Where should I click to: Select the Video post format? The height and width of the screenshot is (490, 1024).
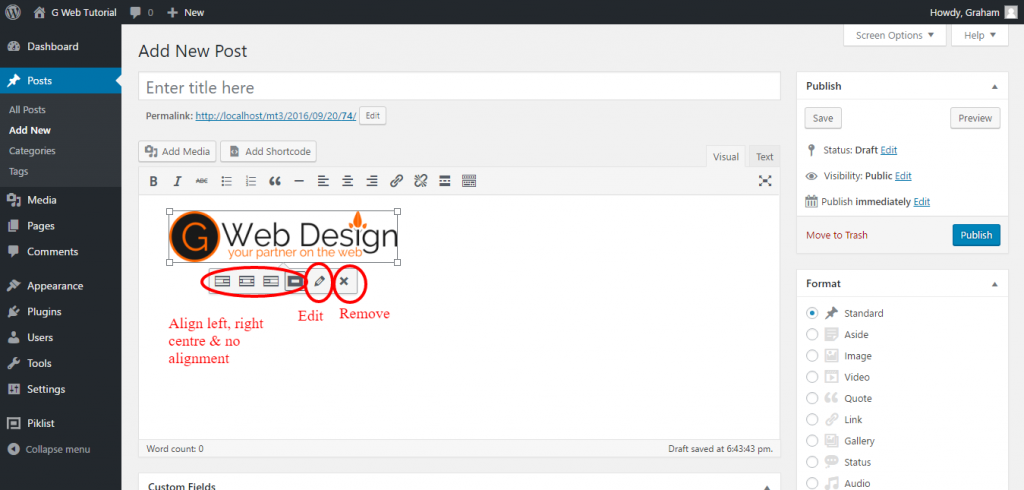coord(812,377)
